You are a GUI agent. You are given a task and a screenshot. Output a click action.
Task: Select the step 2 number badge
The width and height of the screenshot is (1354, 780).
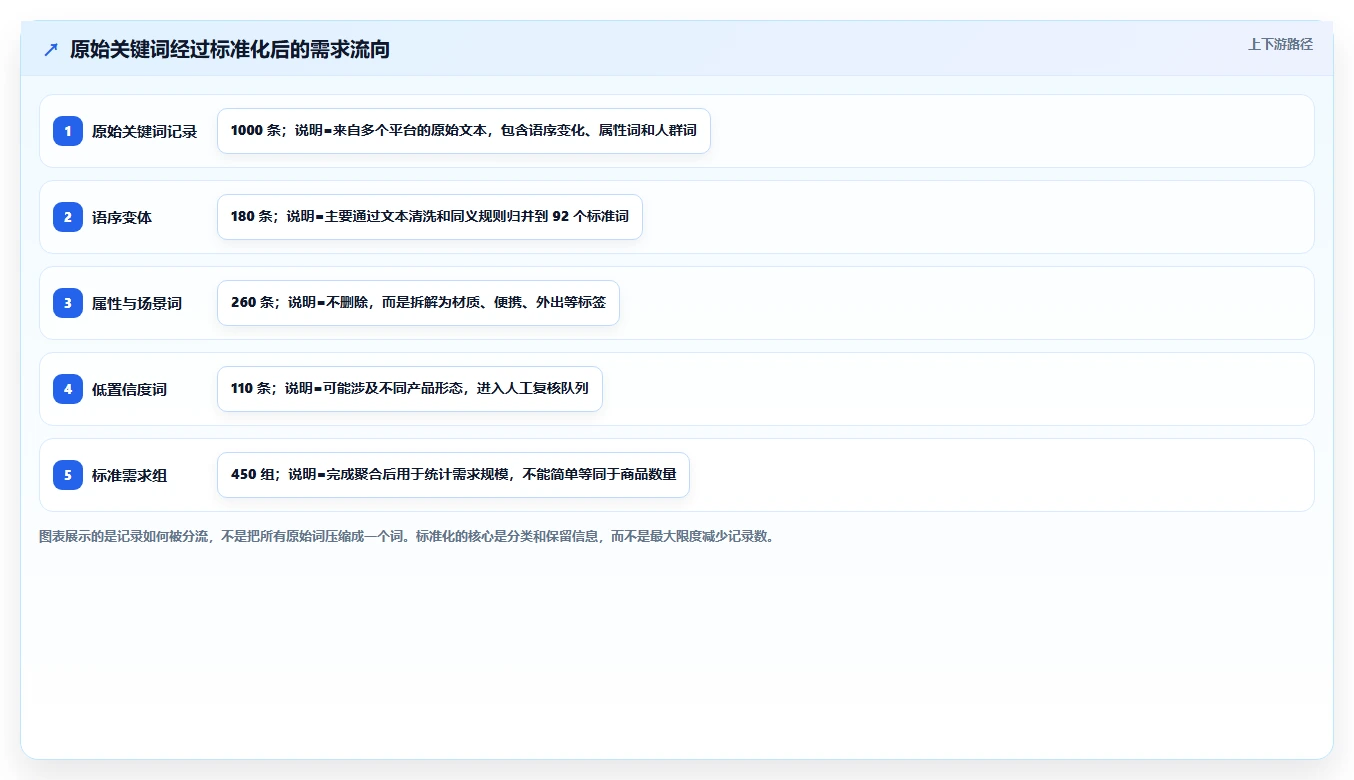pos(68,217)
